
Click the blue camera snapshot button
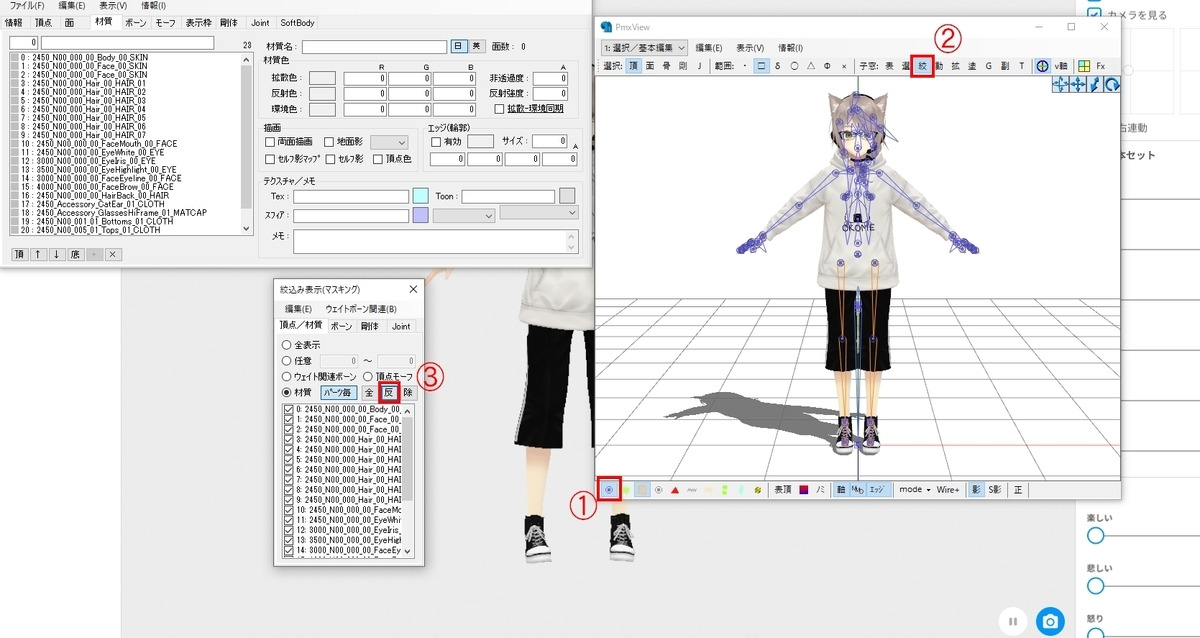point(1050,621)
